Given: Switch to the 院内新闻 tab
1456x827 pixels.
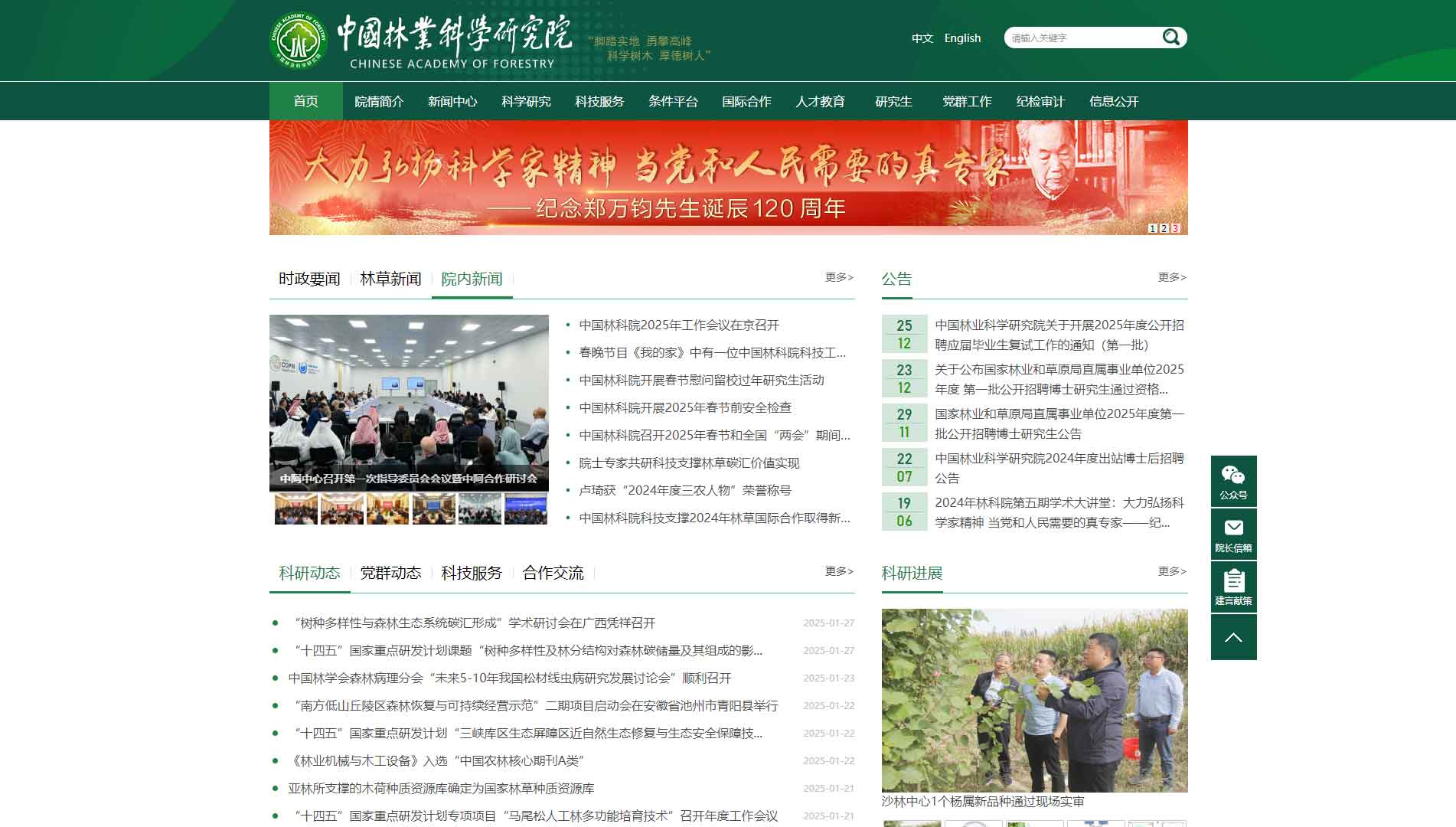Looking at the screenshot, I should point(472,279).
